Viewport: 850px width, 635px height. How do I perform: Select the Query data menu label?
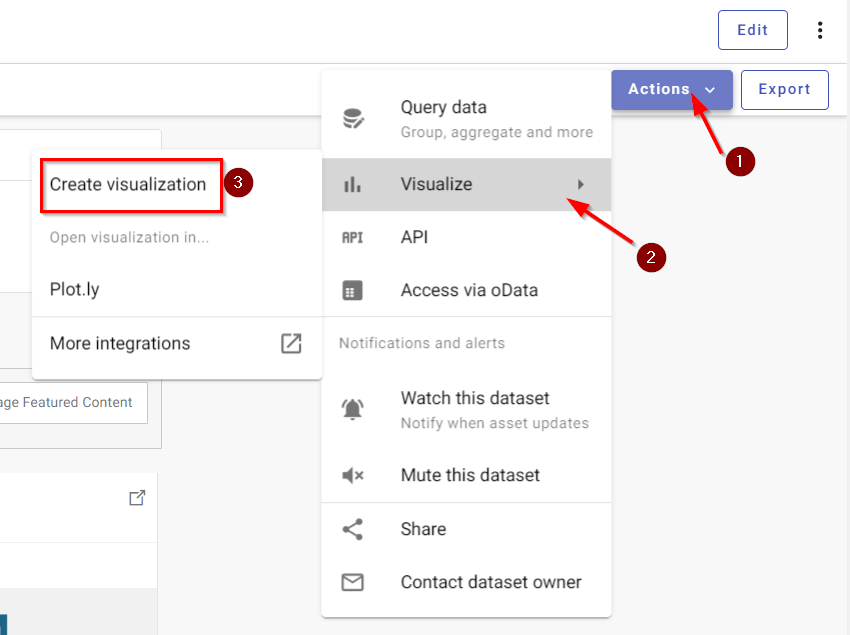[444, 108]
